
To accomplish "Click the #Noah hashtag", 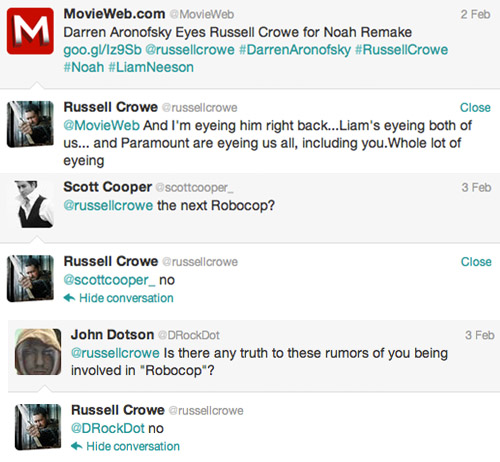I will [x=84, y=67].
